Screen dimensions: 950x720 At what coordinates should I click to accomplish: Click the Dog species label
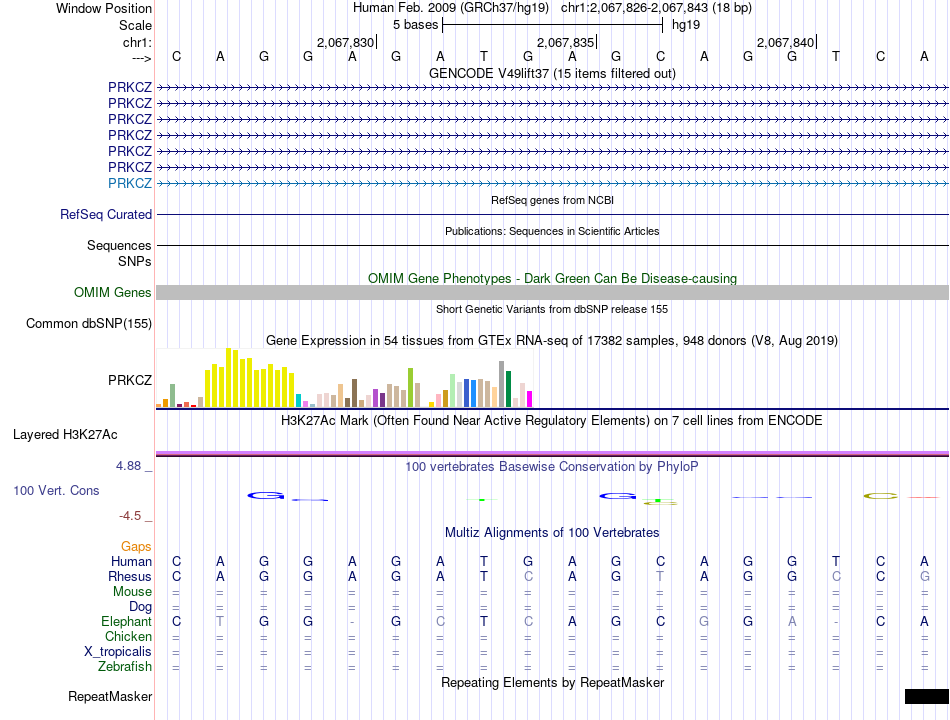(x=141, y=607)
